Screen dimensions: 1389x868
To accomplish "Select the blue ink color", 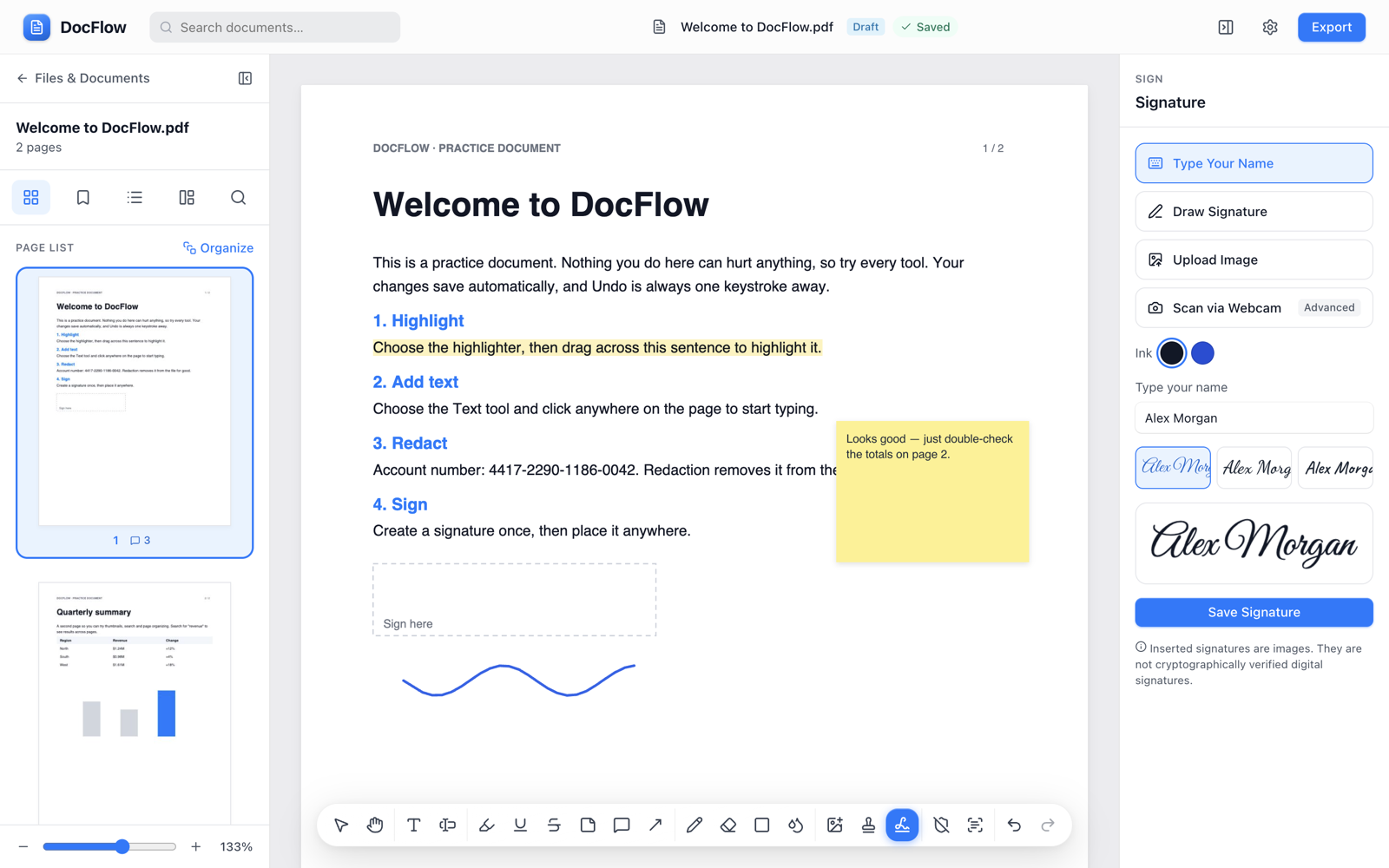I will (1202, 353).
